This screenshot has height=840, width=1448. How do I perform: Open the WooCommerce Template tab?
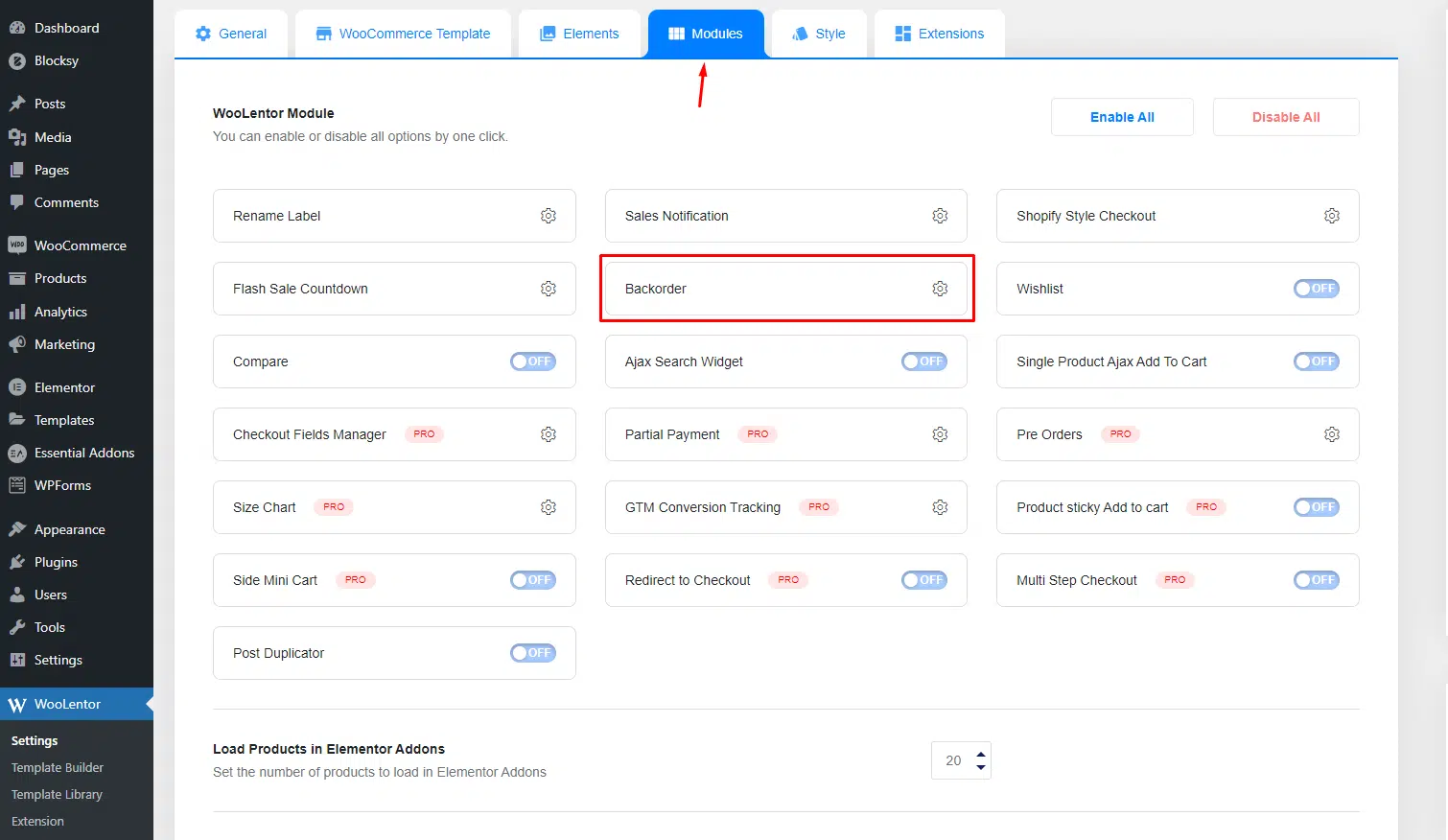click(403, 34)
